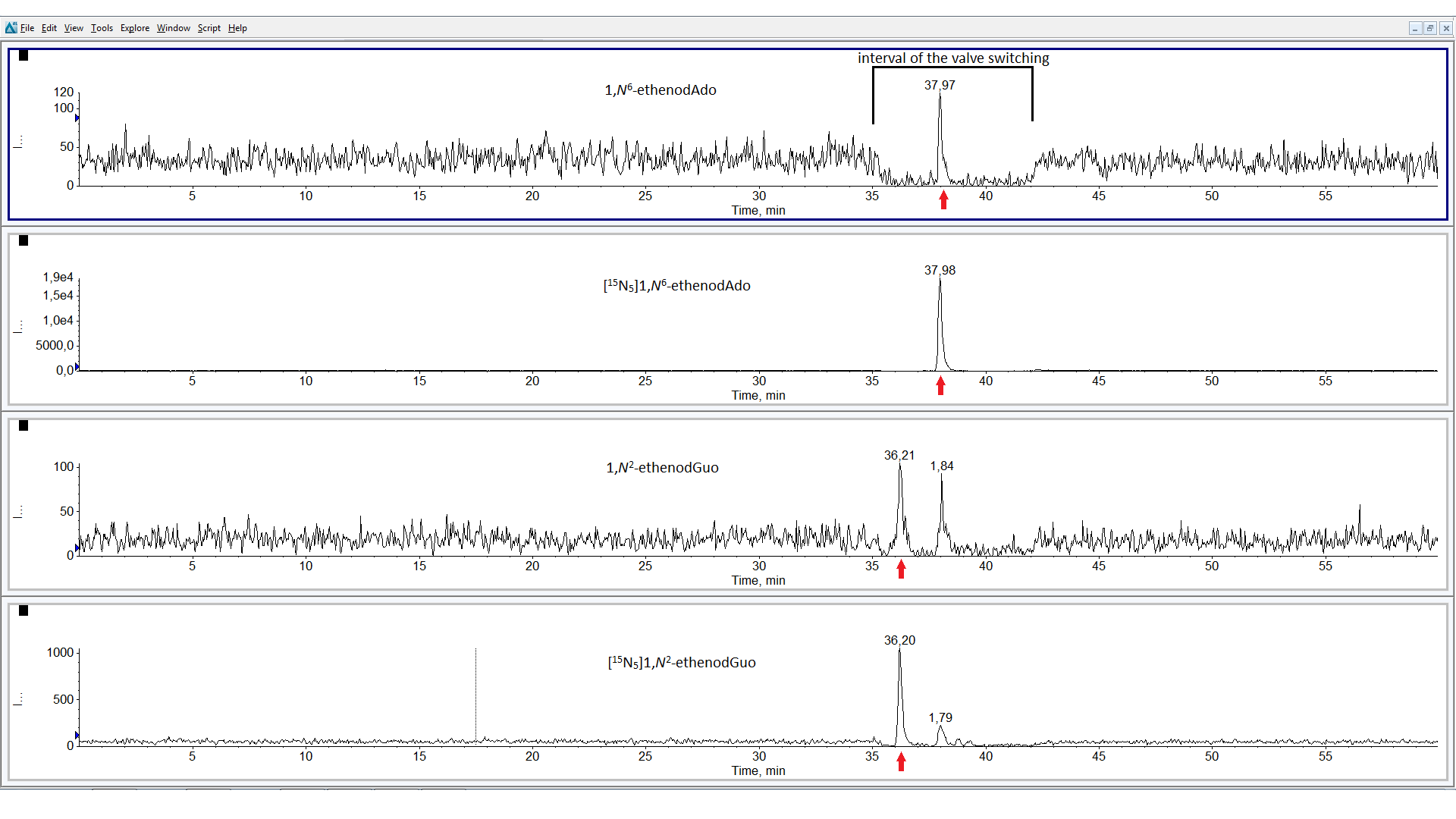Click blue threshold arrow on the bottom pane y-axis

click(x=77, y=735)
